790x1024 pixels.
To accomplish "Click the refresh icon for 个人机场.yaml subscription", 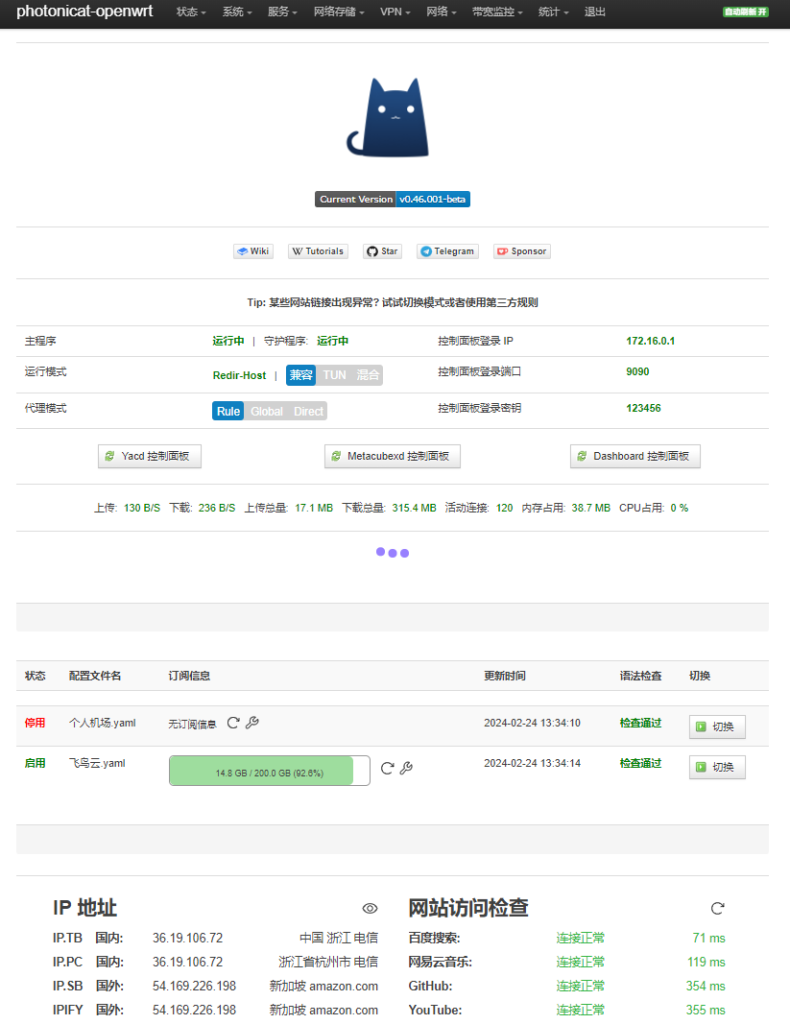I will pos(233,723).
